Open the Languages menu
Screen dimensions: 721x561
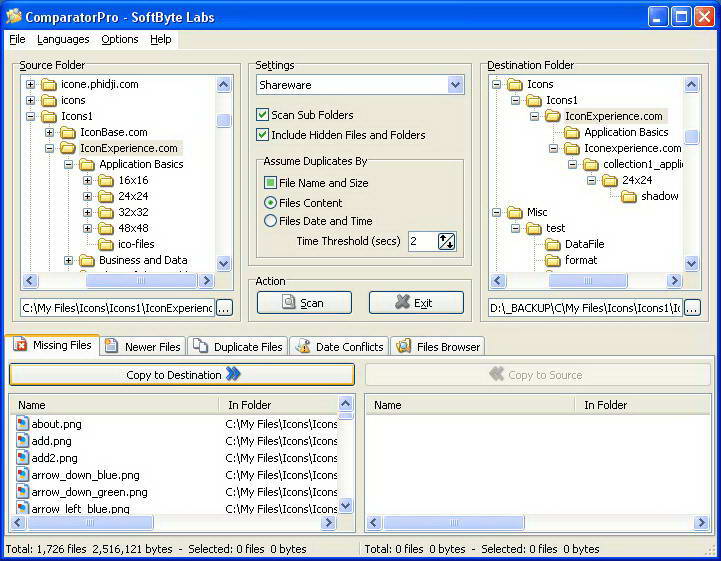[x=63, y=40]
